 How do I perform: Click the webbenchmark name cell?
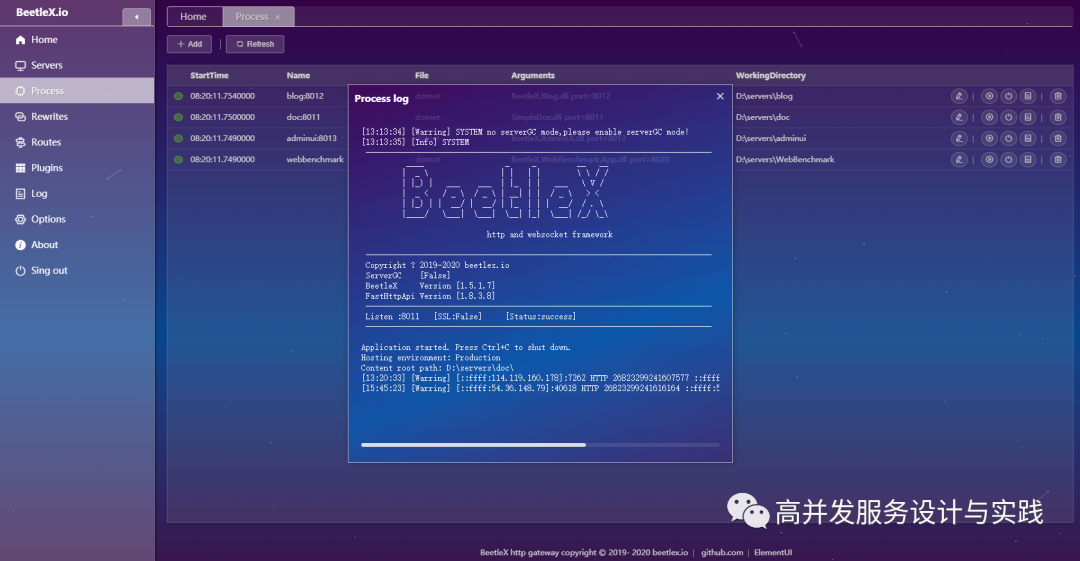pyautogui.click(x=315, y=159)
